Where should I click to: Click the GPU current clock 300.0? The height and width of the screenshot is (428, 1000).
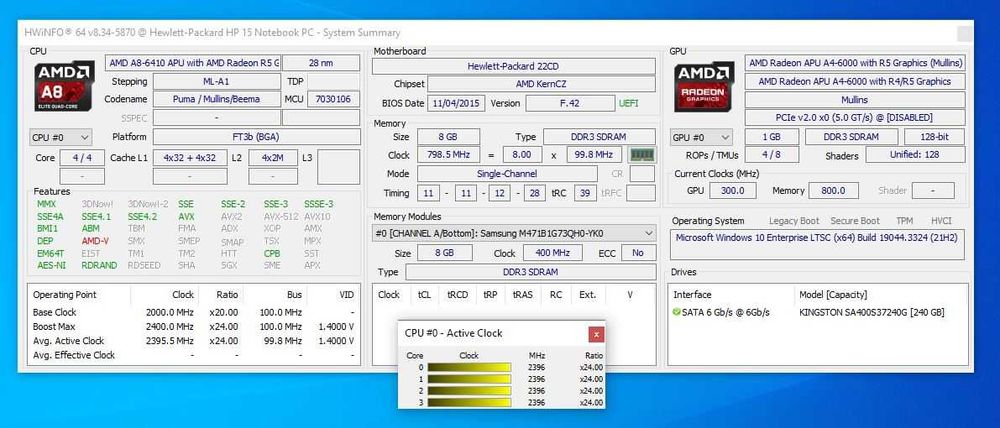pyautogui.click(x=733, y=191)
